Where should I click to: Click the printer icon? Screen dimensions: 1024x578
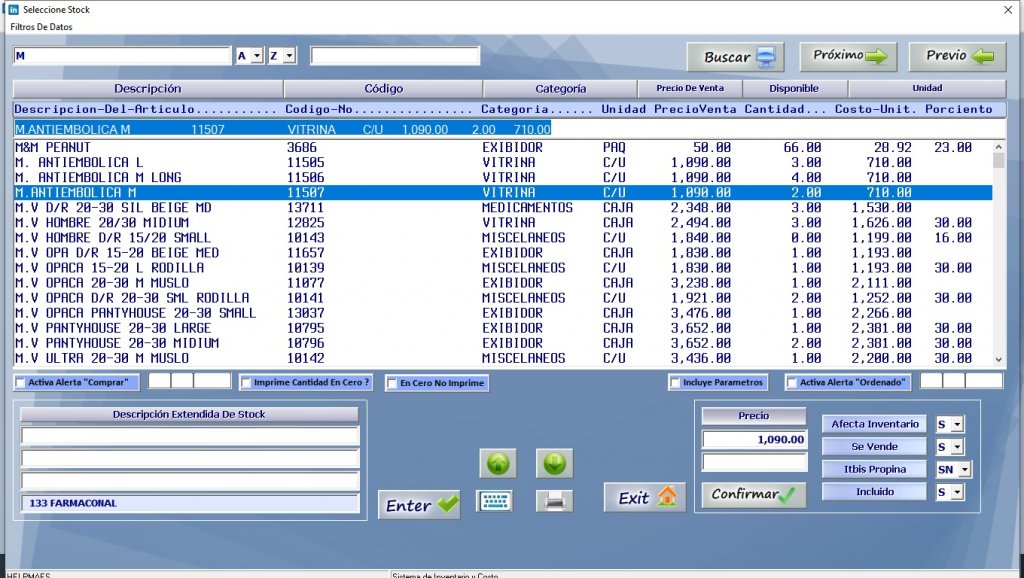click(554, 500)
